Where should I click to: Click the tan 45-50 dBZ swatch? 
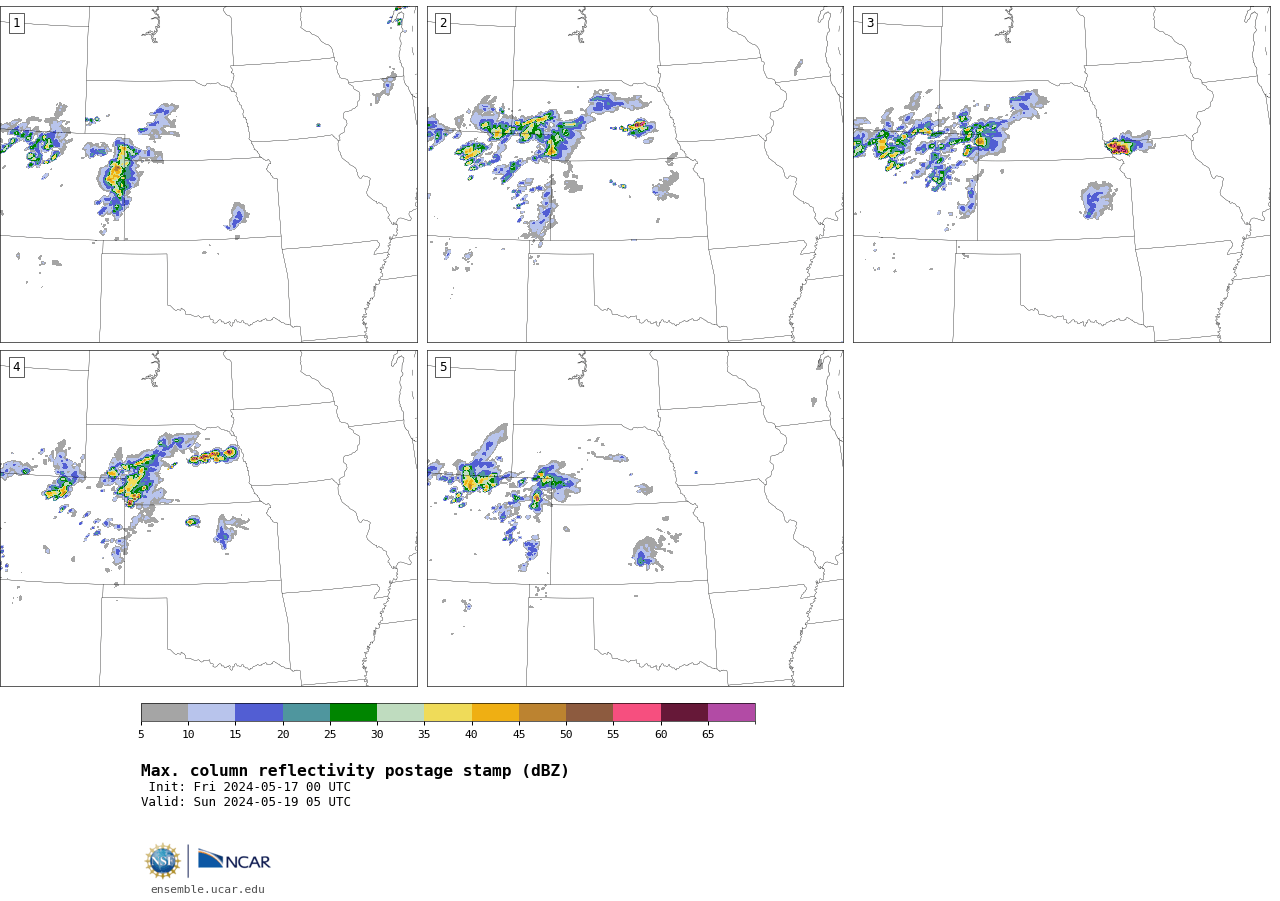pos(542,713)
